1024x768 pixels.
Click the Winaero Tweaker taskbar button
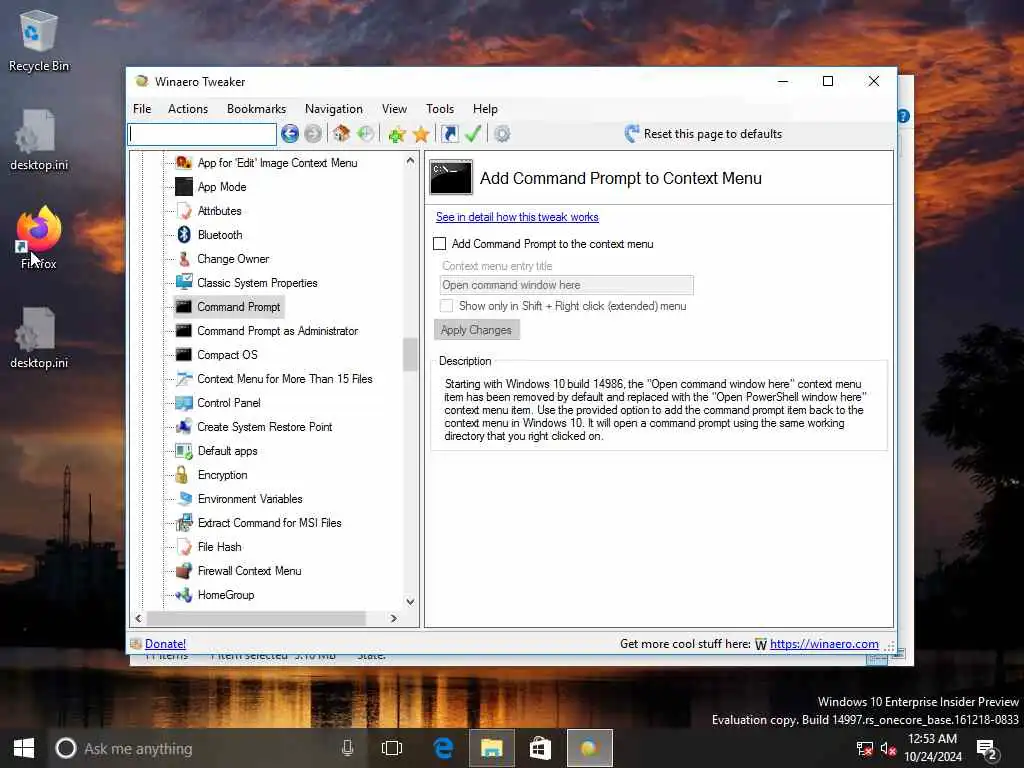(589, 748)
